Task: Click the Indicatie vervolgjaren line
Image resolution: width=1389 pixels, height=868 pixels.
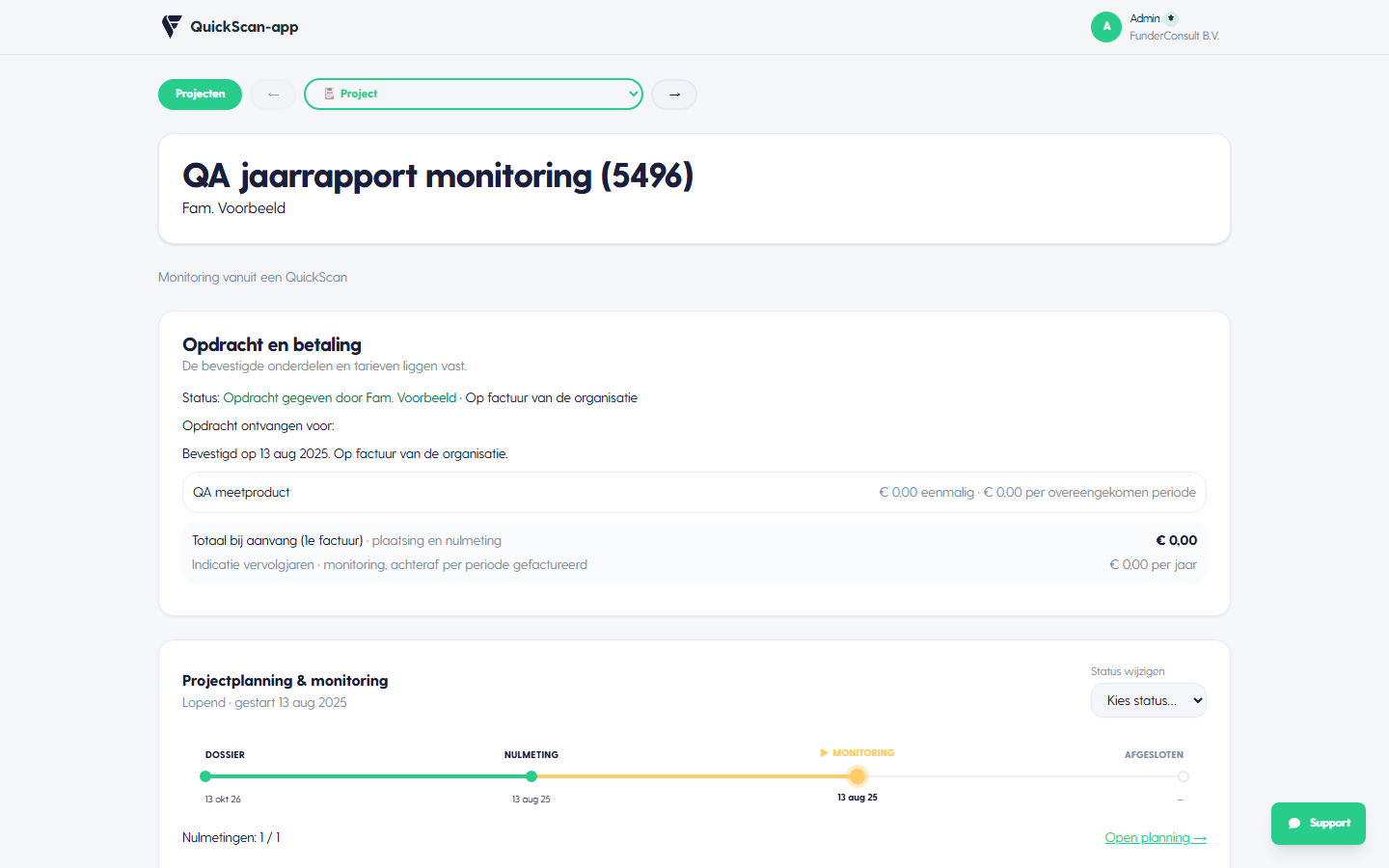Action: click(694, 565)
